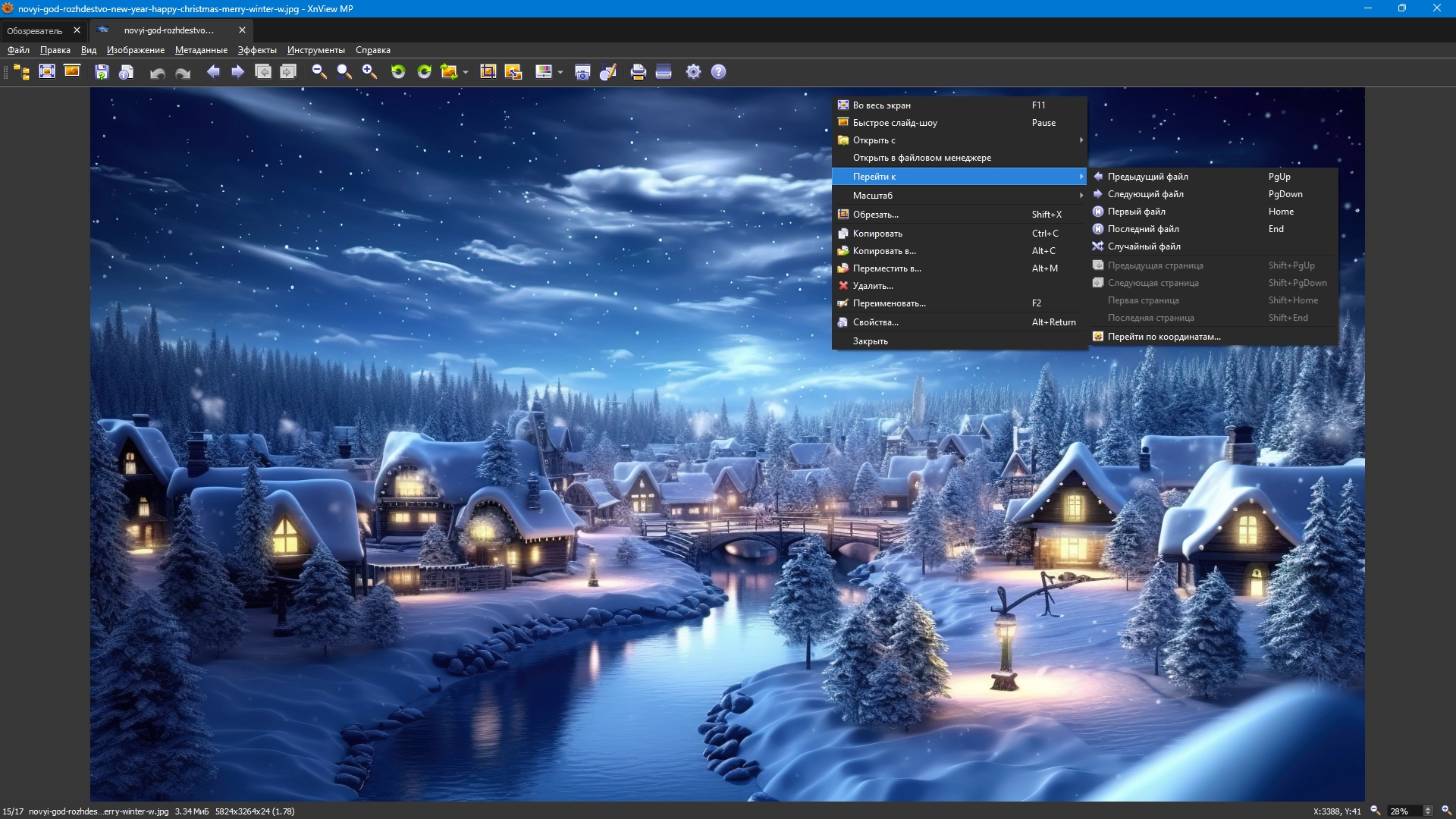Click the screen capture camera icon

point(582,72)
